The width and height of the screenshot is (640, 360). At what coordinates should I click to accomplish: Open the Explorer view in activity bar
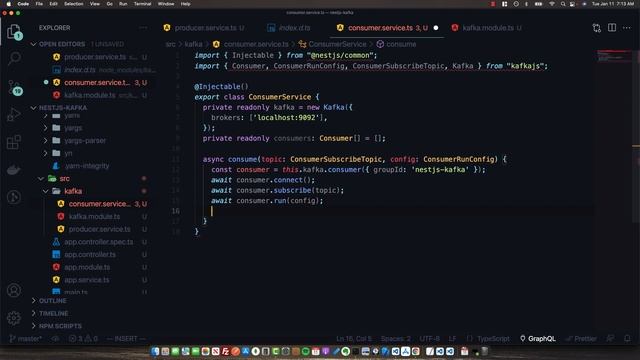13,31
